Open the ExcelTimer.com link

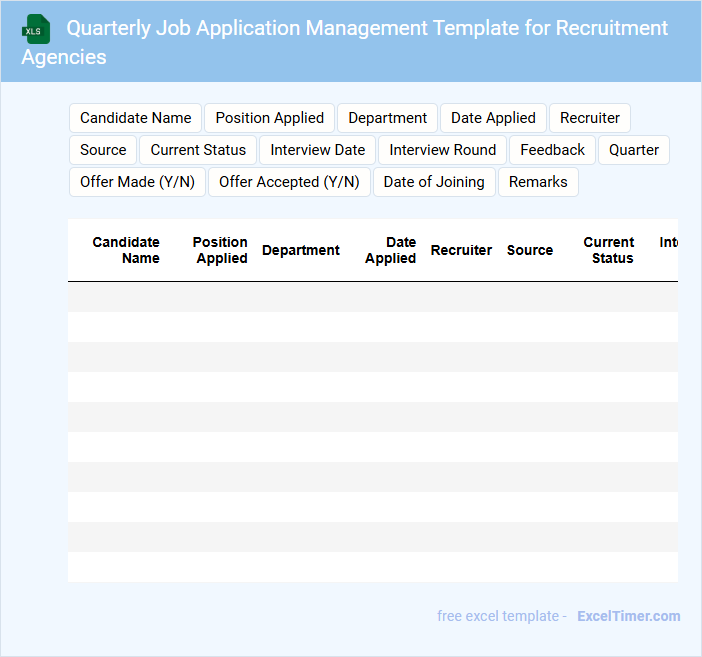coord(628,616)
